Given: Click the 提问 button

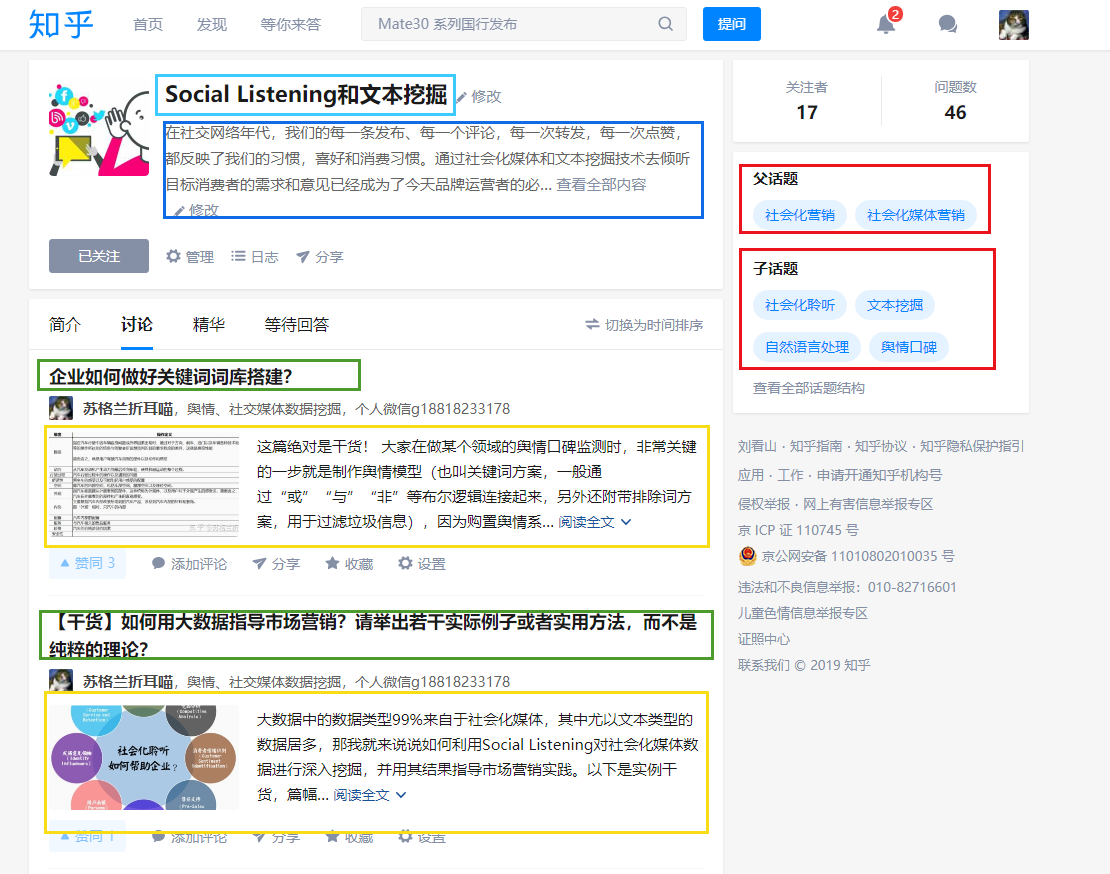Looking at the screenshot, I should (732, 24).
